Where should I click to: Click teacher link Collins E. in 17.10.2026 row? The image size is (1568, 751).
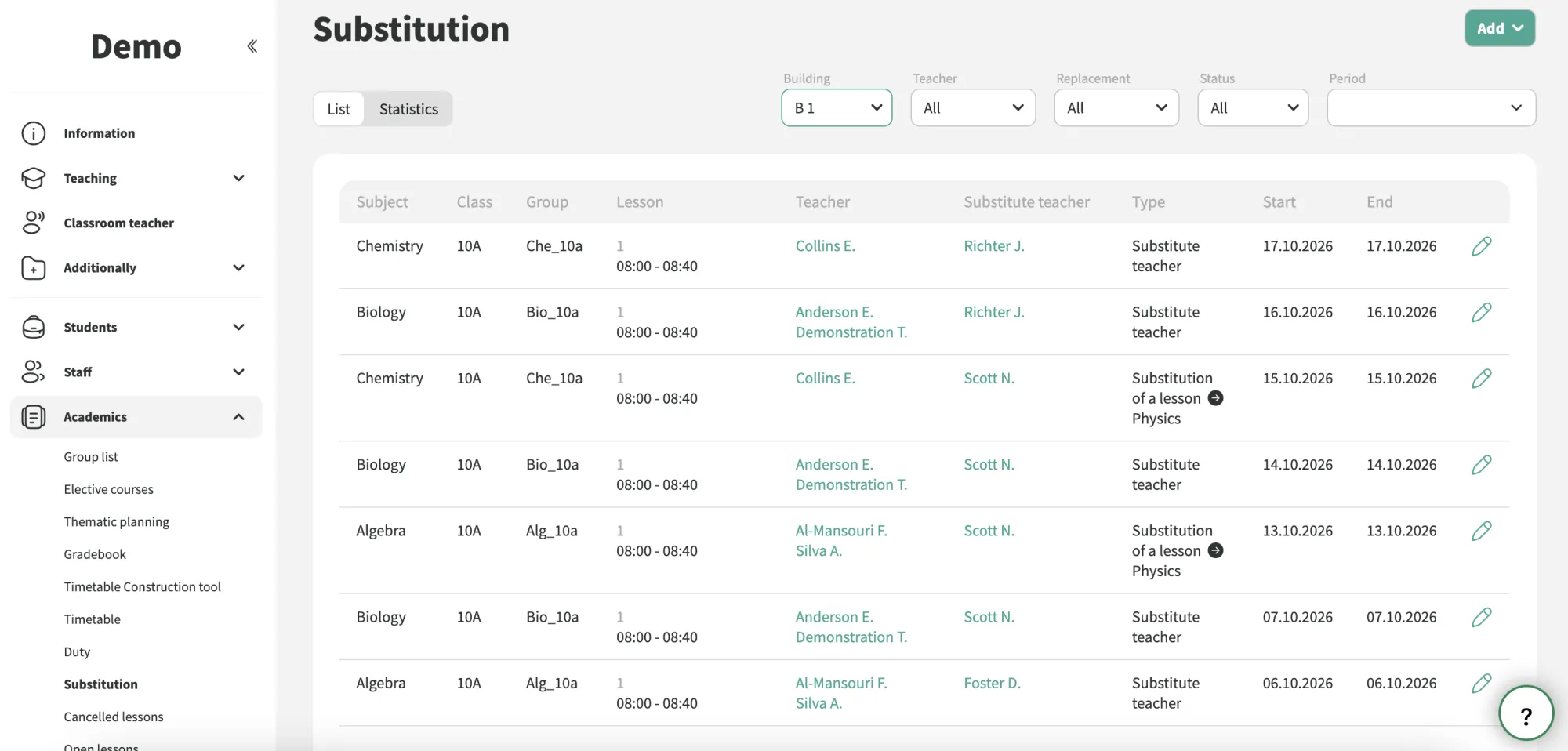[825, 246]
